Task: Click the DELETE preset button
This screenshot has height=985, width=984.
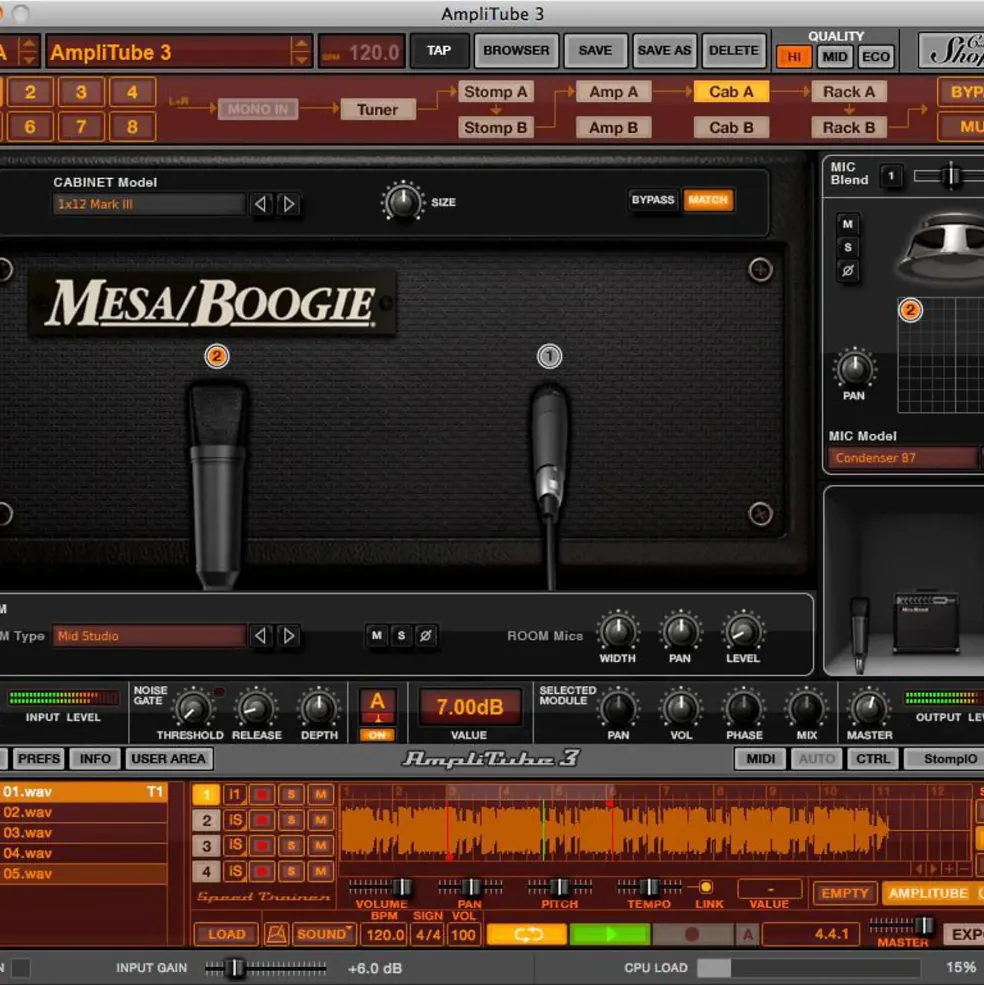Action: point(733,50)
